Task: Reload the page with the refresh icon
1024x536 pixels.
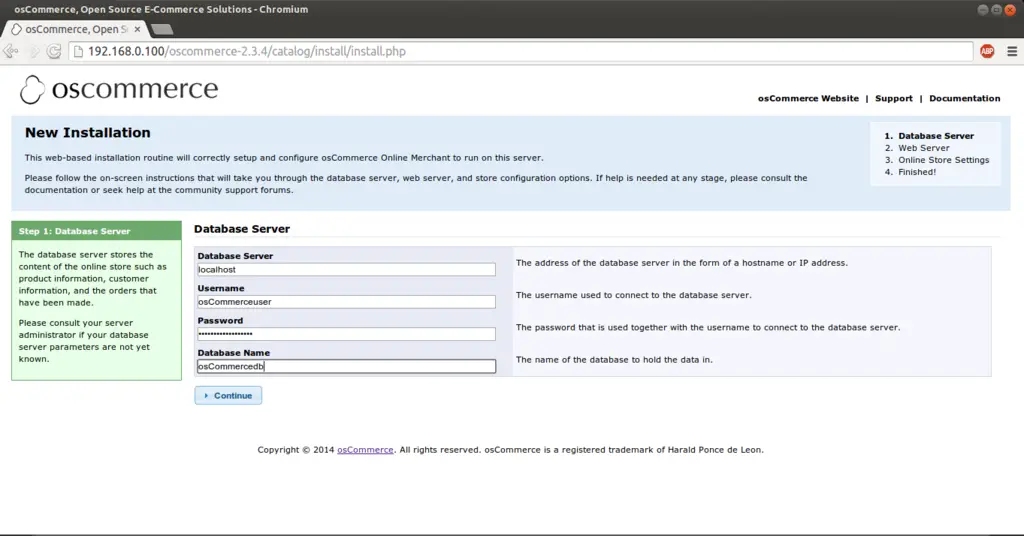Action: pos(54,51)
